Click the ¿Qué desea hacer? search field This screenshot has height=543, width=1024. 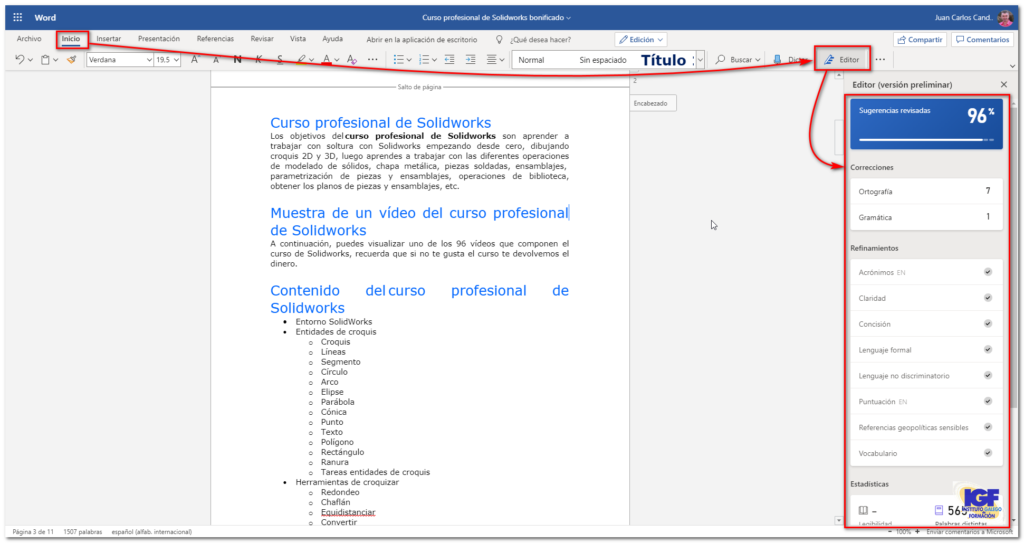[x=541, y=40]
